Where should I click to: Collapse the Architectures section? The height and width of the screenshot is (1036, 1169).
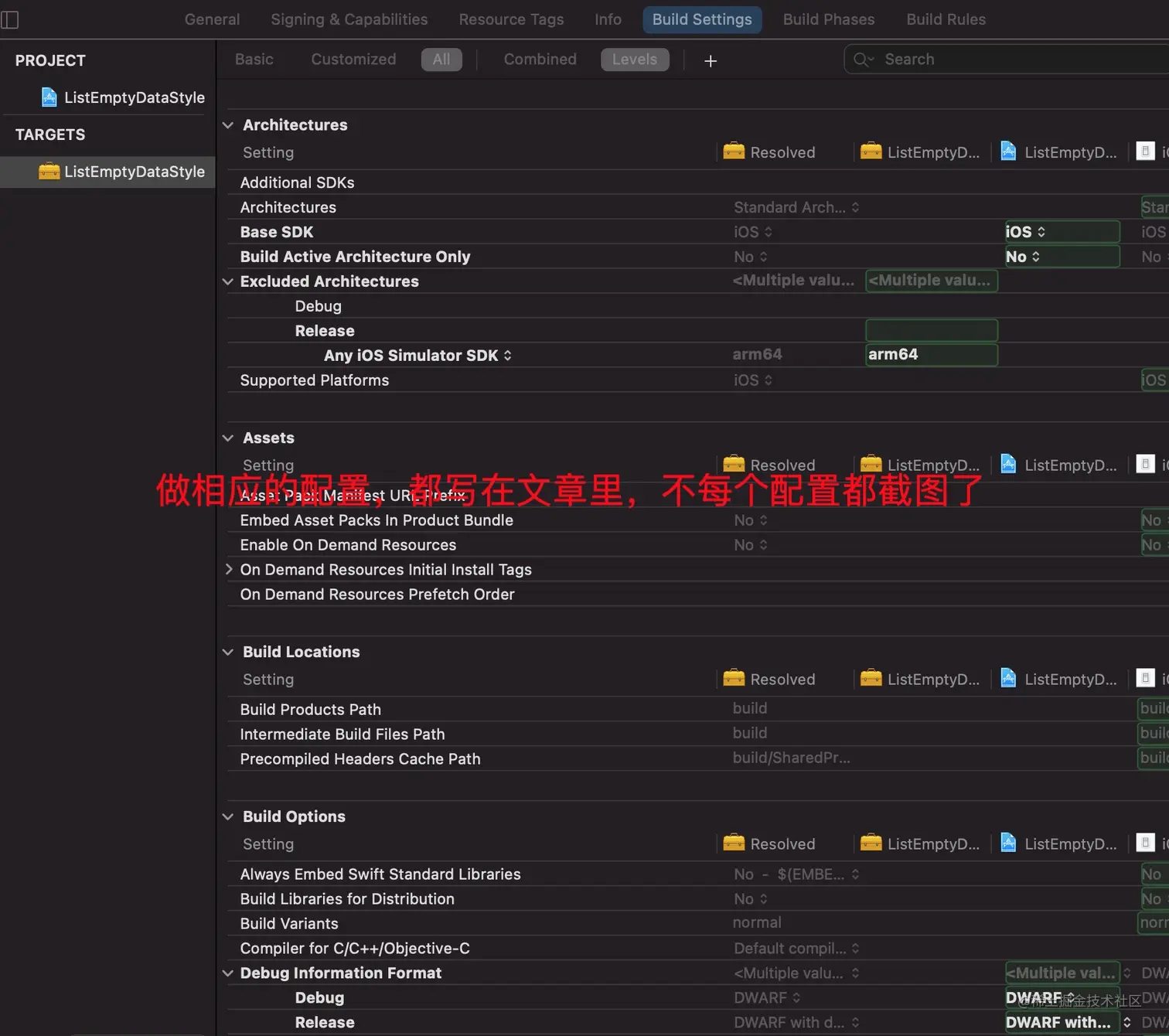point(228,125)
